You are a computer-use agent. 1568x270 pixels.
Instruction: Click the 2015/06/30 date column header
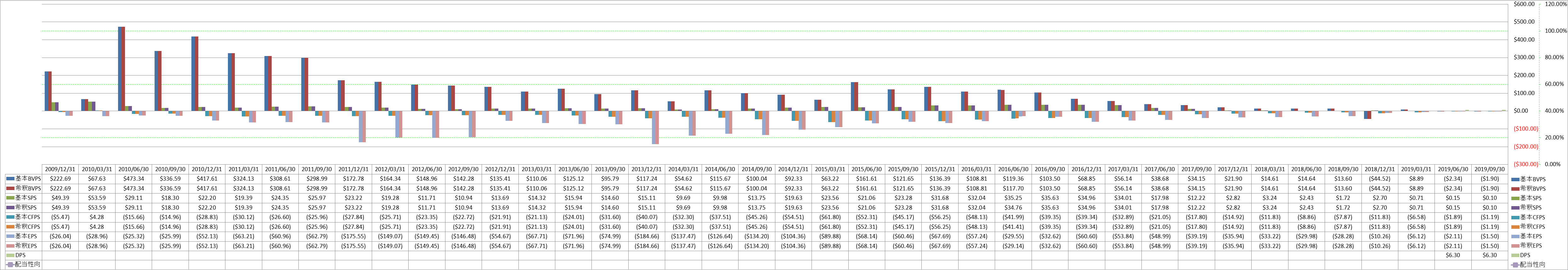867,169
